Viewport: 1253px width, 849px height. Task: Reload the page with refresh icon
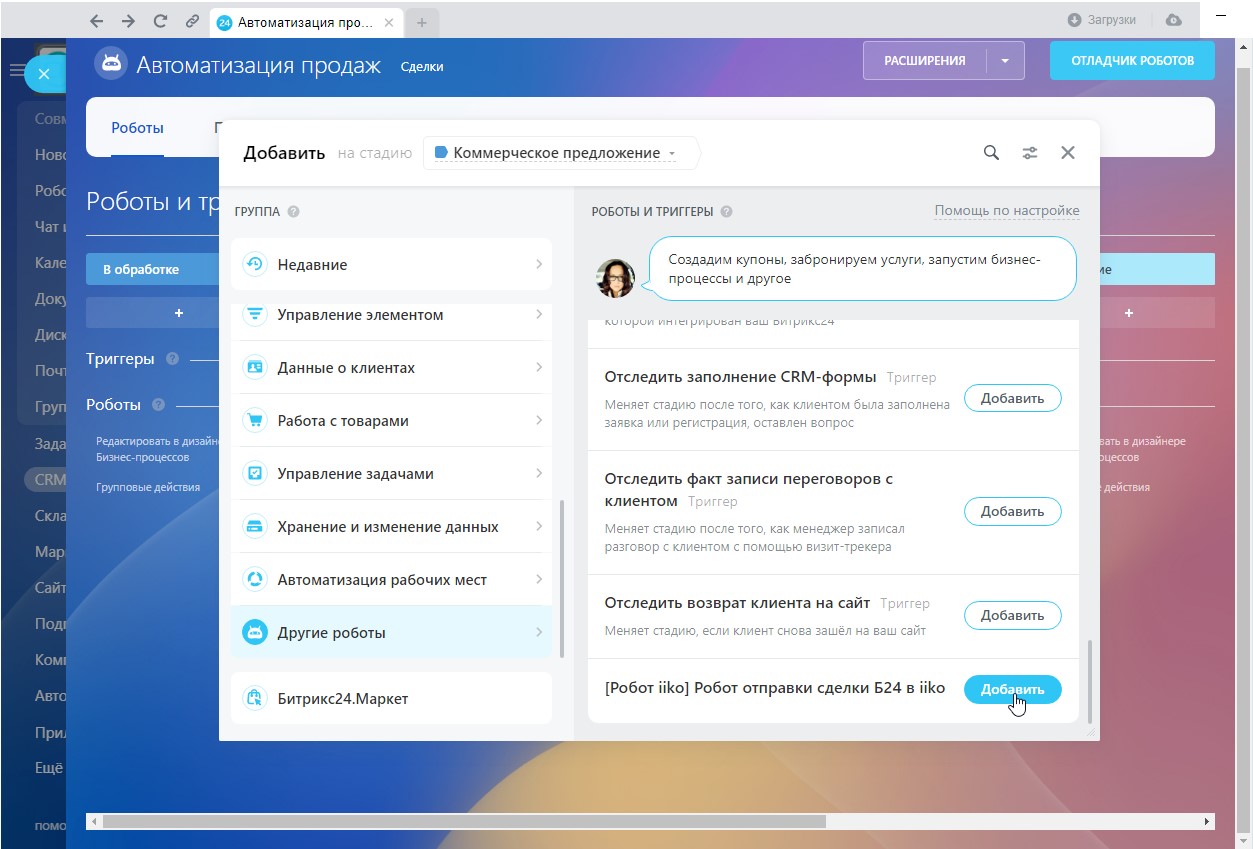click(159, 21)
